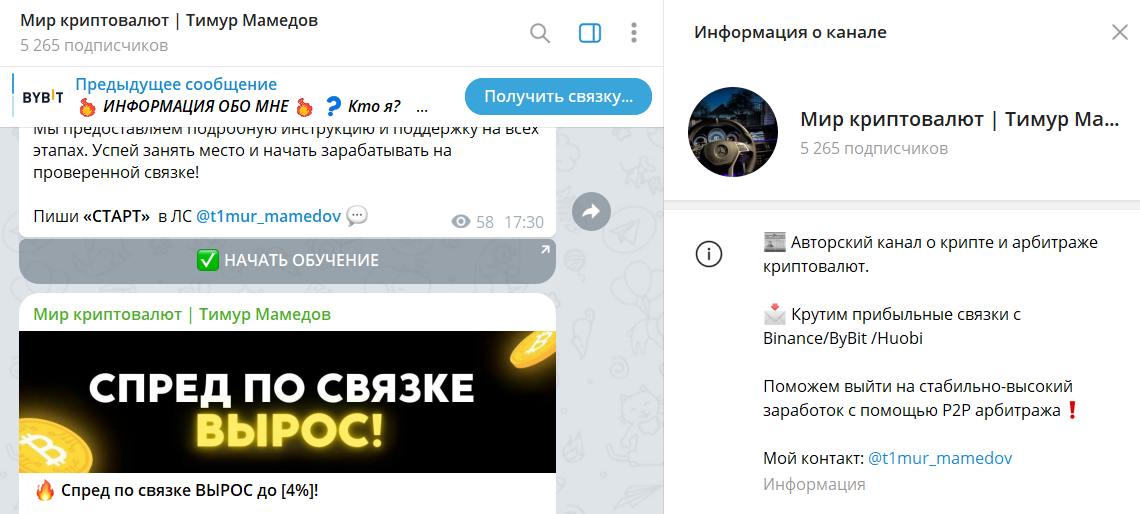
Task: Open @t1mur_mamedov link in the post
Action: click(268, 216)
